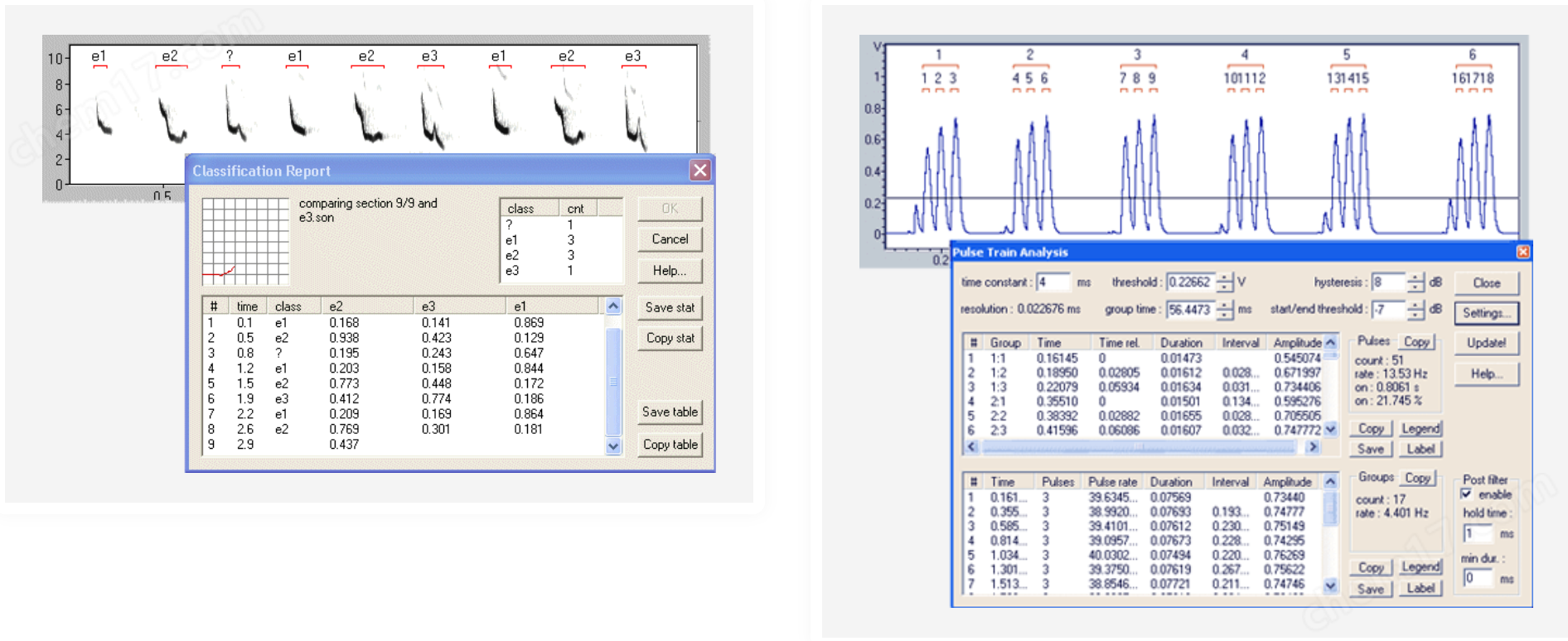The height and width of the screenshot is (641, 1568).
Task: Adjust the group time spinner
Action: (1225, 310)
